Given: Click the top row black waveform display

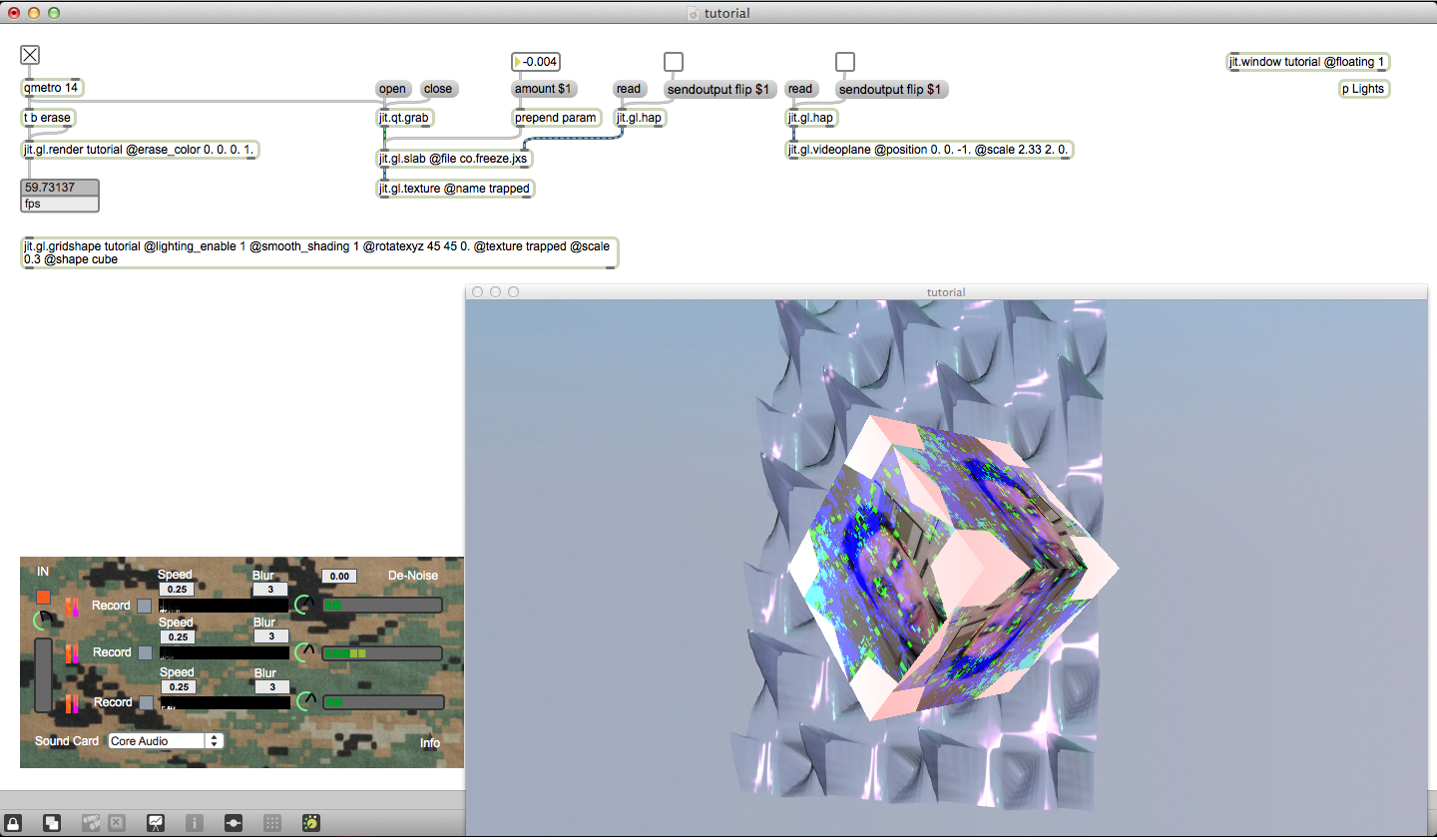Looking at the screenshot, I should click(x=224, y=606).
